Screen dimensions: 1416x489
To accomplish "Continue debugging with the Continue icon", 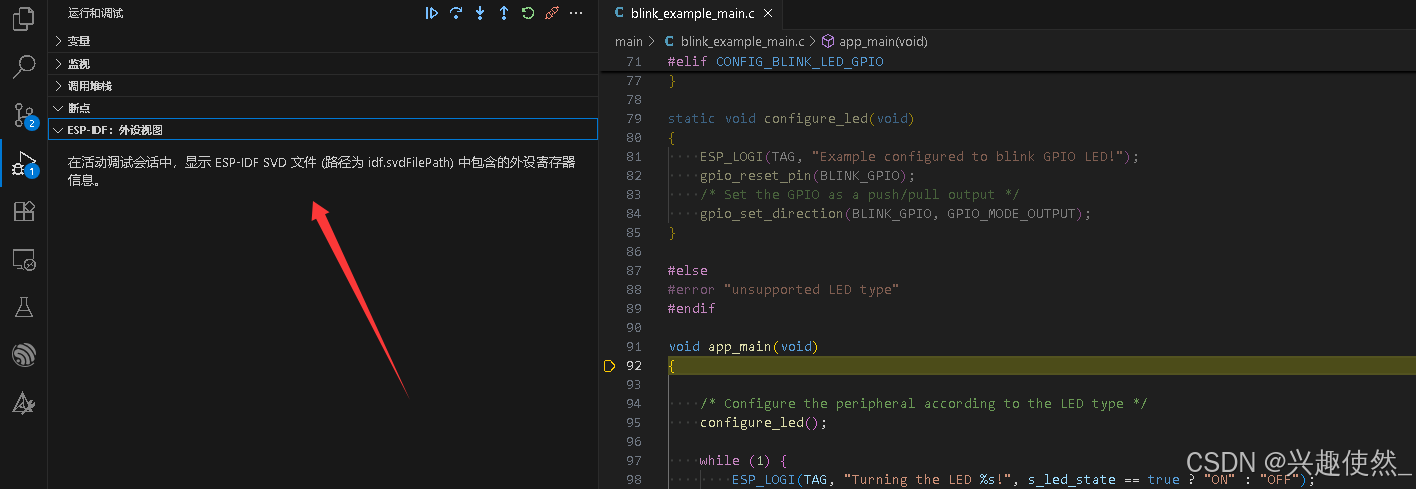I will coord(432,13).
